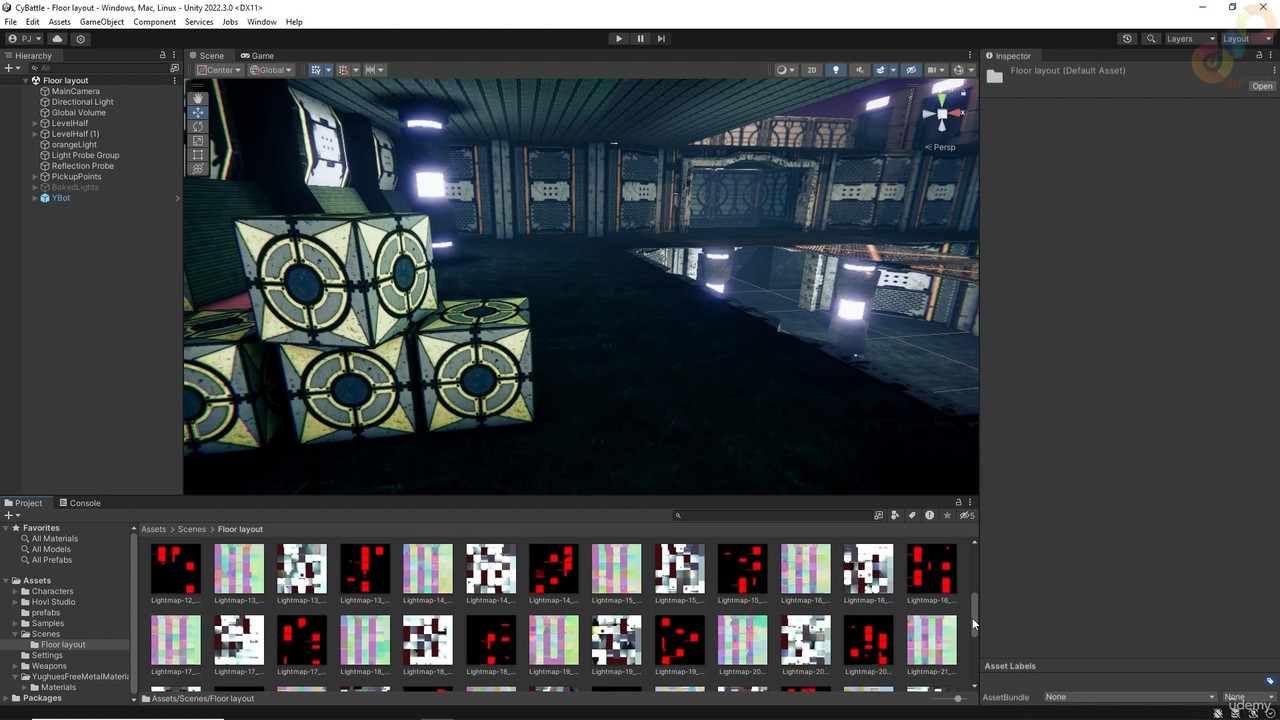1280x720 pixels.
Task: Toggle 2D view mode in Scene
Action: point(811,70)
